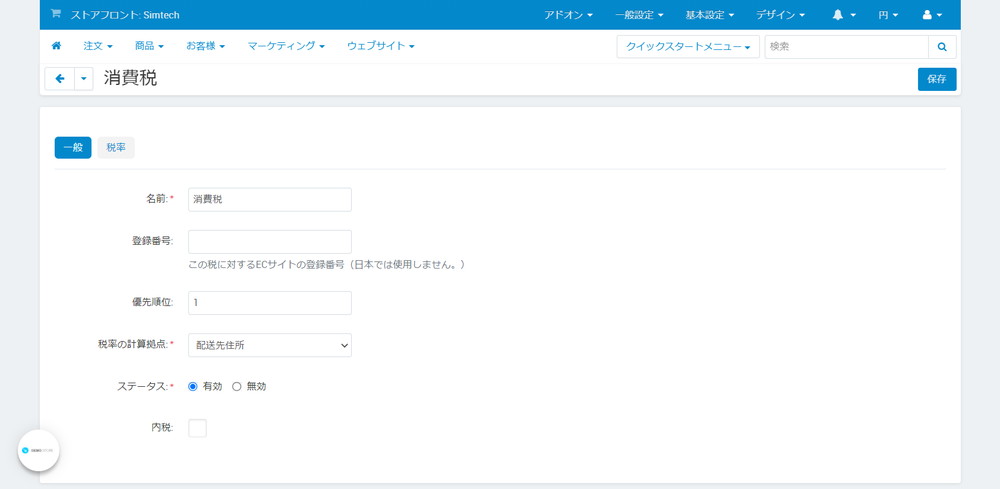Open the 税率の計算拠点 dropdown

tap(270, 346)
